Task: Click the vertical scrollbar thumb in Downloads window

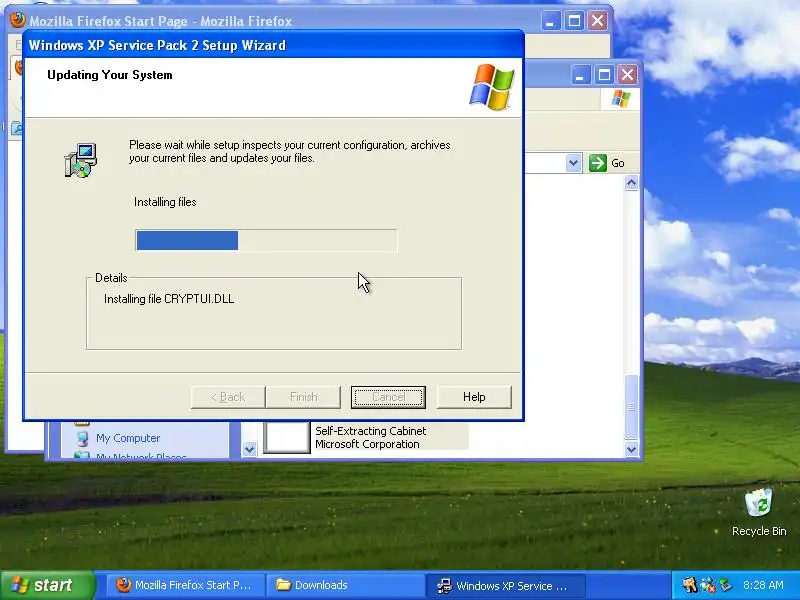Action: (632, 407)
